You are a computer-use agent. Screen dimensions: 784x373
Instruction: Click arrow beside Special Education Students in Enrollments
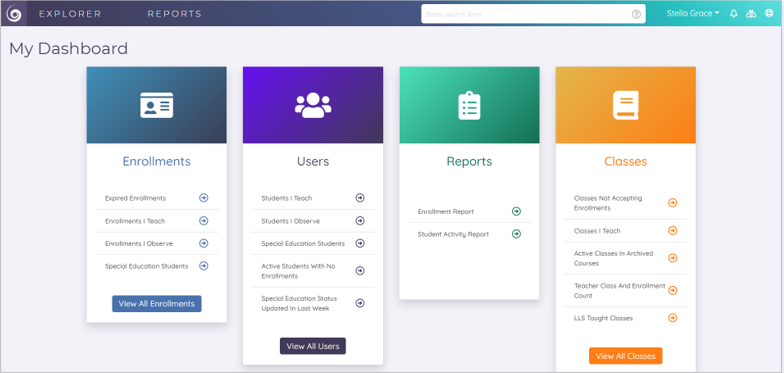tap(204, 266)
